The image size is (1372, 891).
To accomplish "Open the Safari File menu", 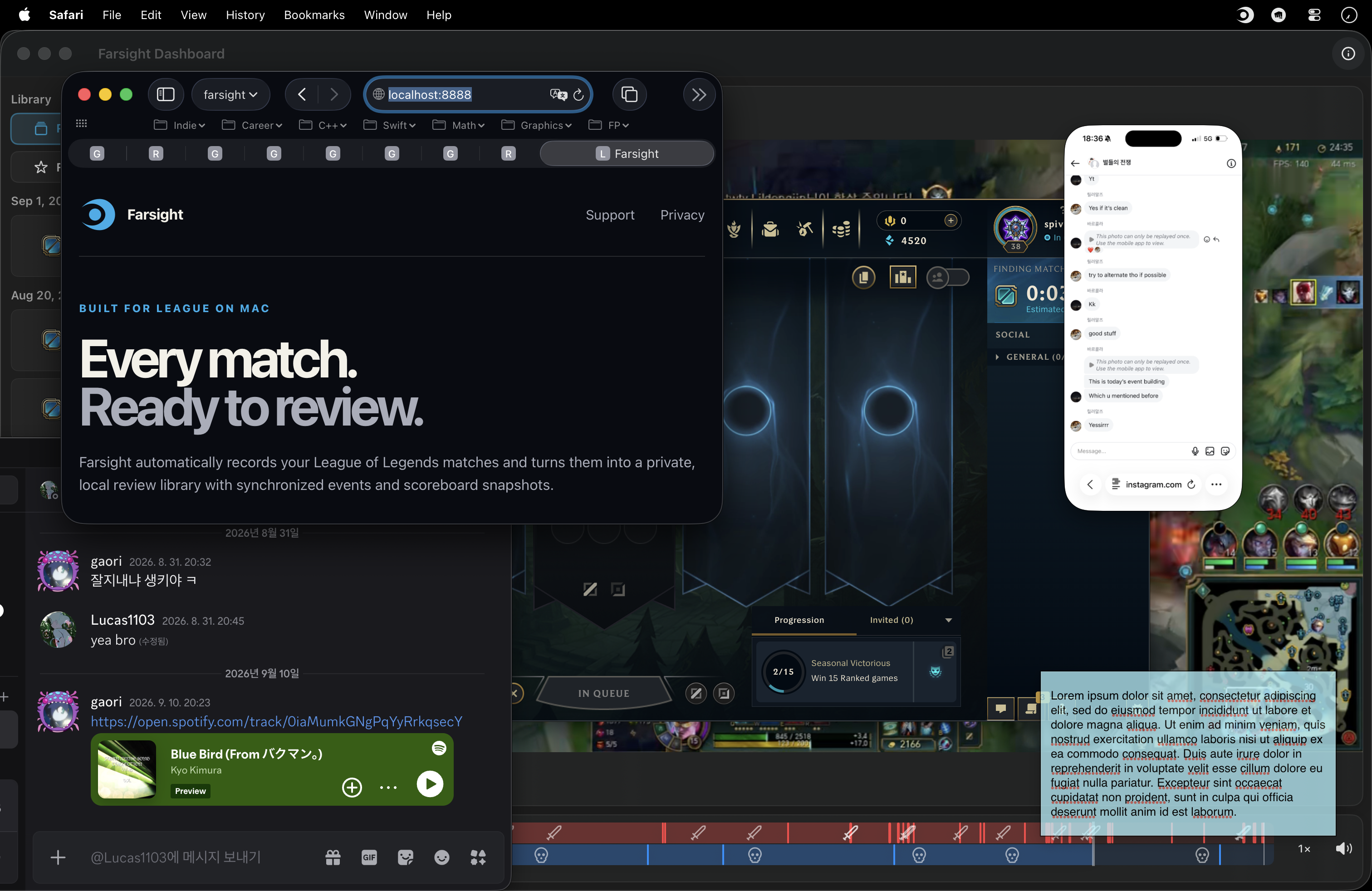I will [112, 15].
